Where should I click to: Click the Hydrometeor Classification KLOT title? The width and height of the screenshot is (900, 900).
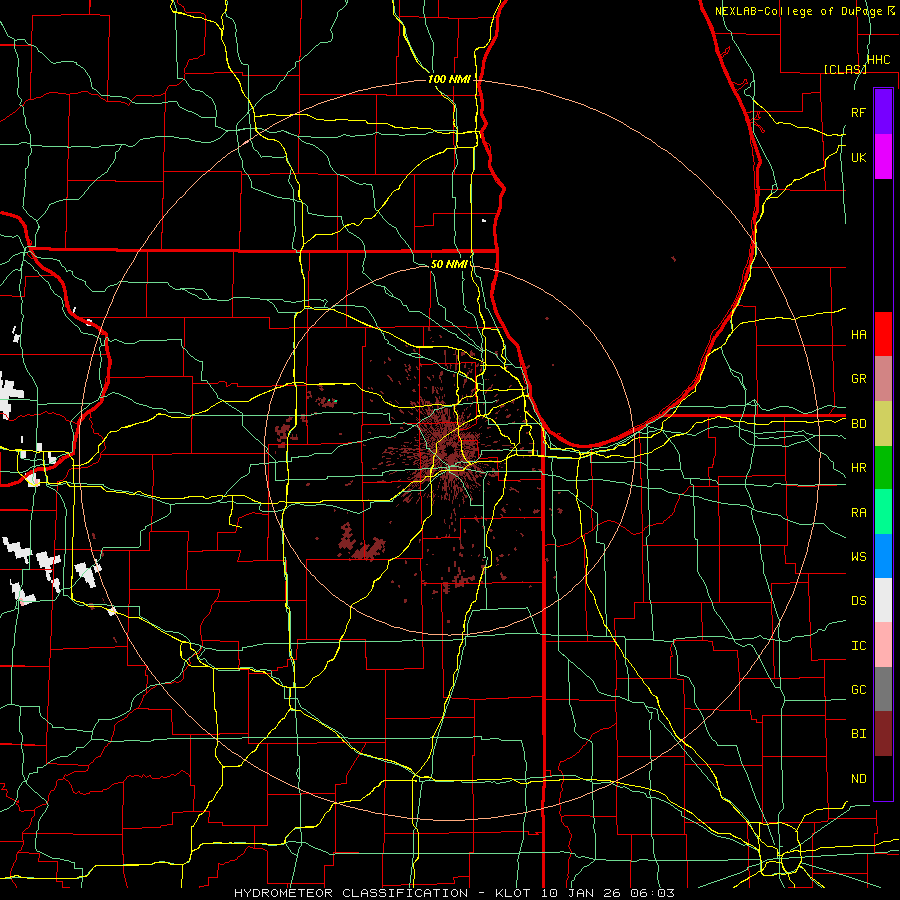pos(454,893)
